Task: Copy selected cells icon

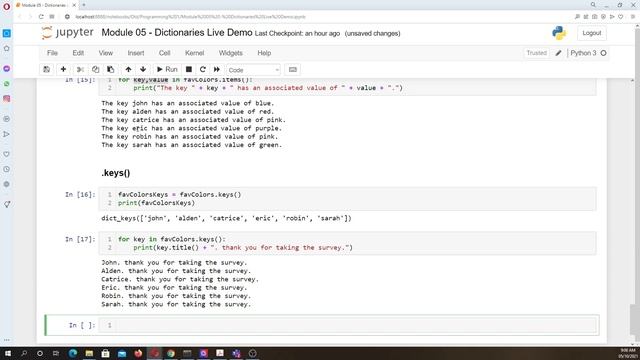Action: pyautogui.click(x=96, y=69)
